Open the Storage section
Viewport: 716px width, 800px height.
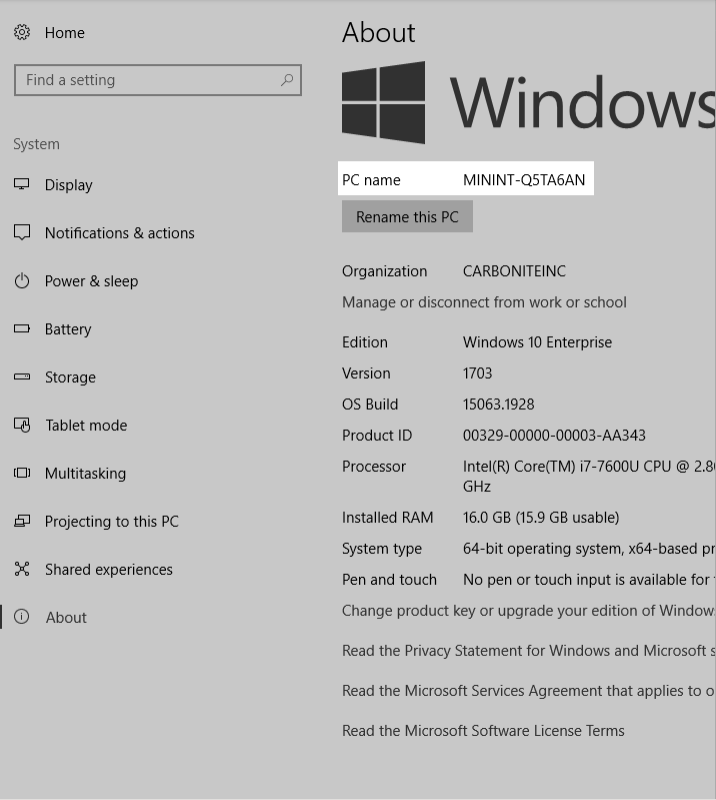(70, 377)
